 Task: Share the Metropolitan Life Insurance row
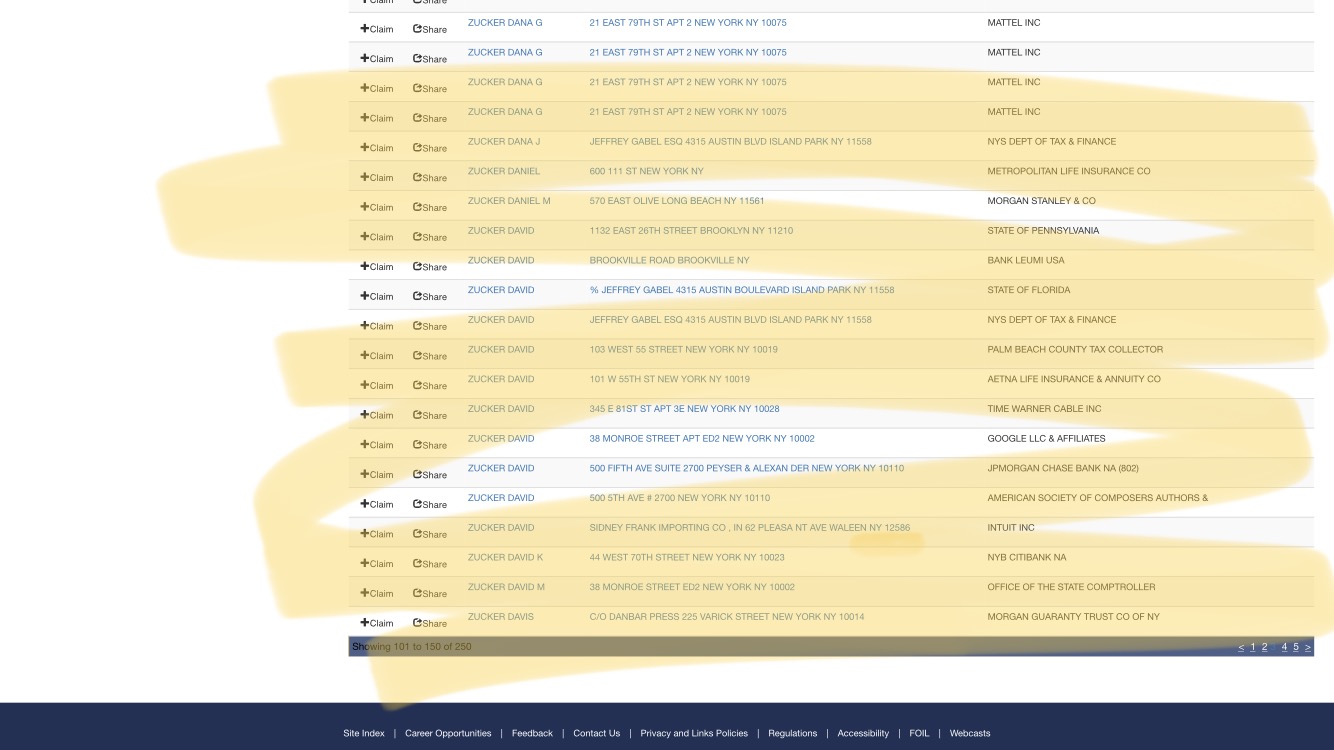tap(430, 178)
